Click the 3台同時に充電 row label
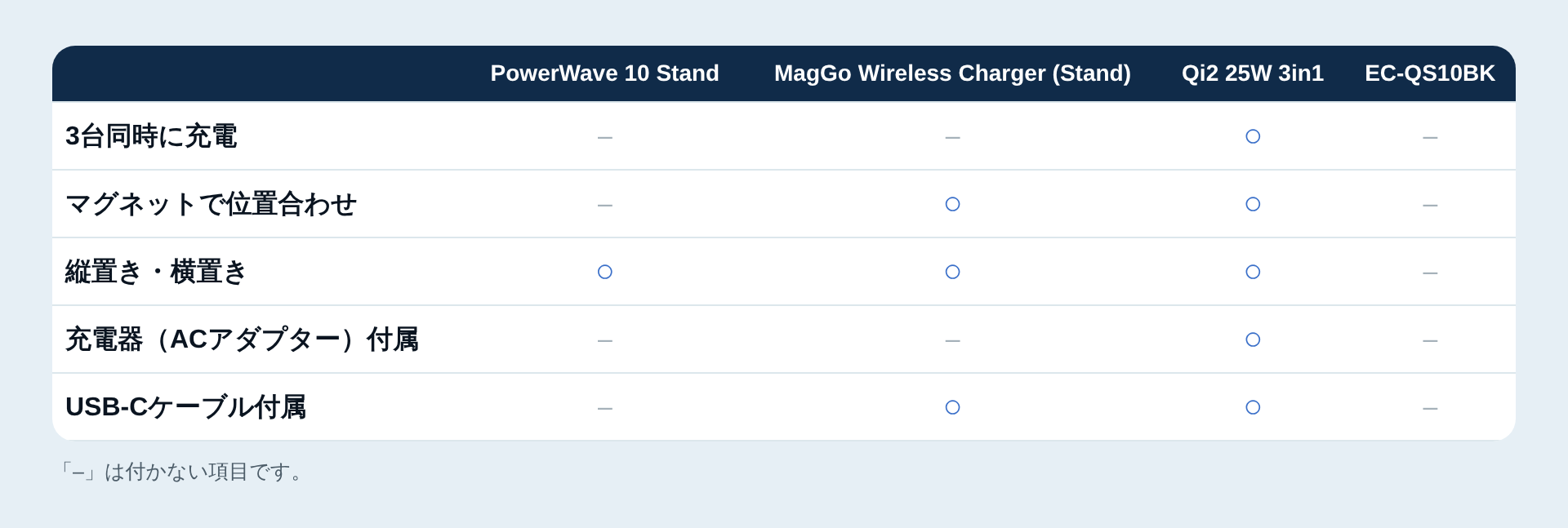The image size is (1568, 528). click(151, 135)
